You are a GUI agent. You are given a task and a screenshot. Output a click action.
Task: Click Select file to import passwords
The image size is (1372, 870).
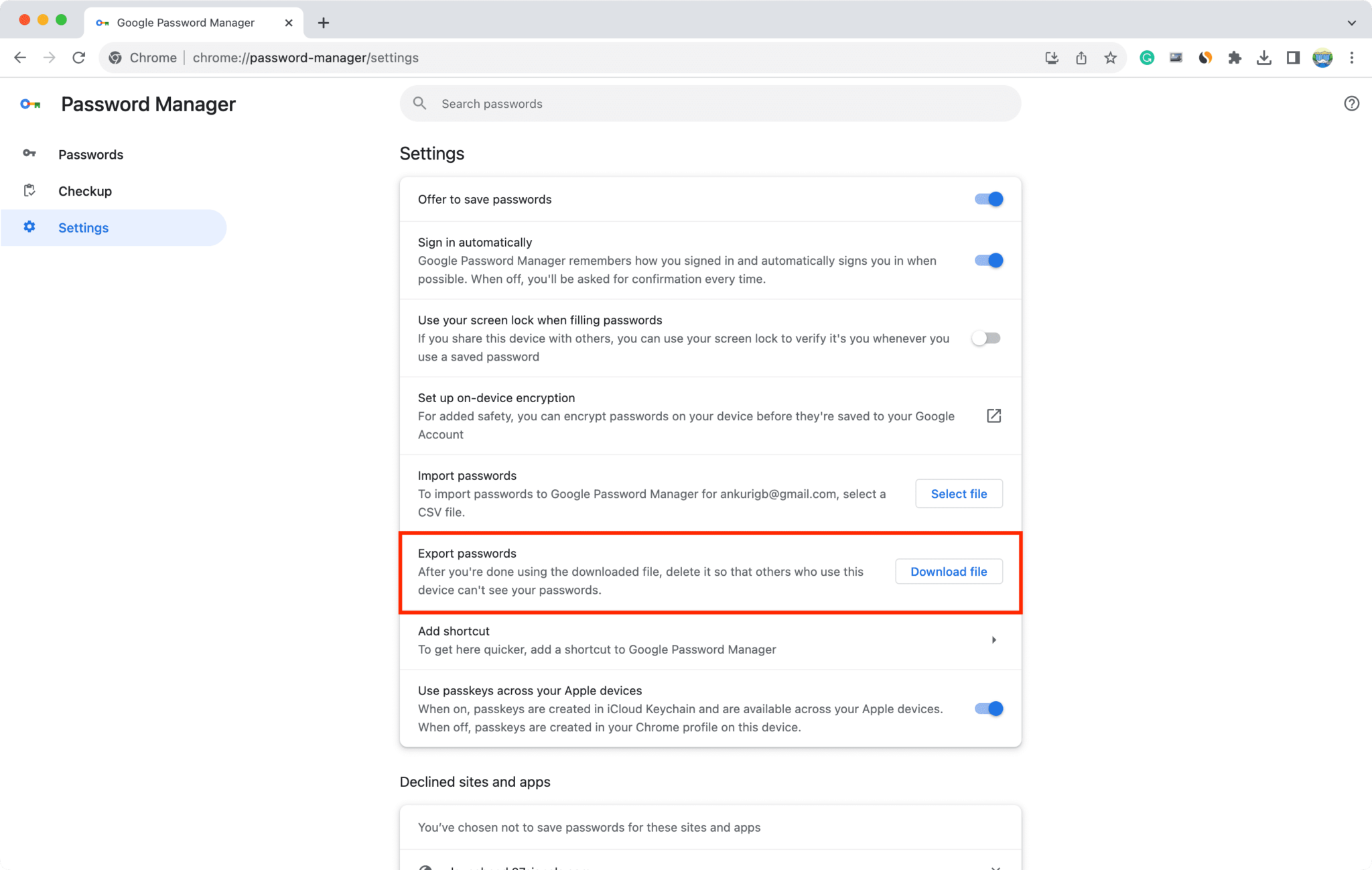(x=958, y=493)
